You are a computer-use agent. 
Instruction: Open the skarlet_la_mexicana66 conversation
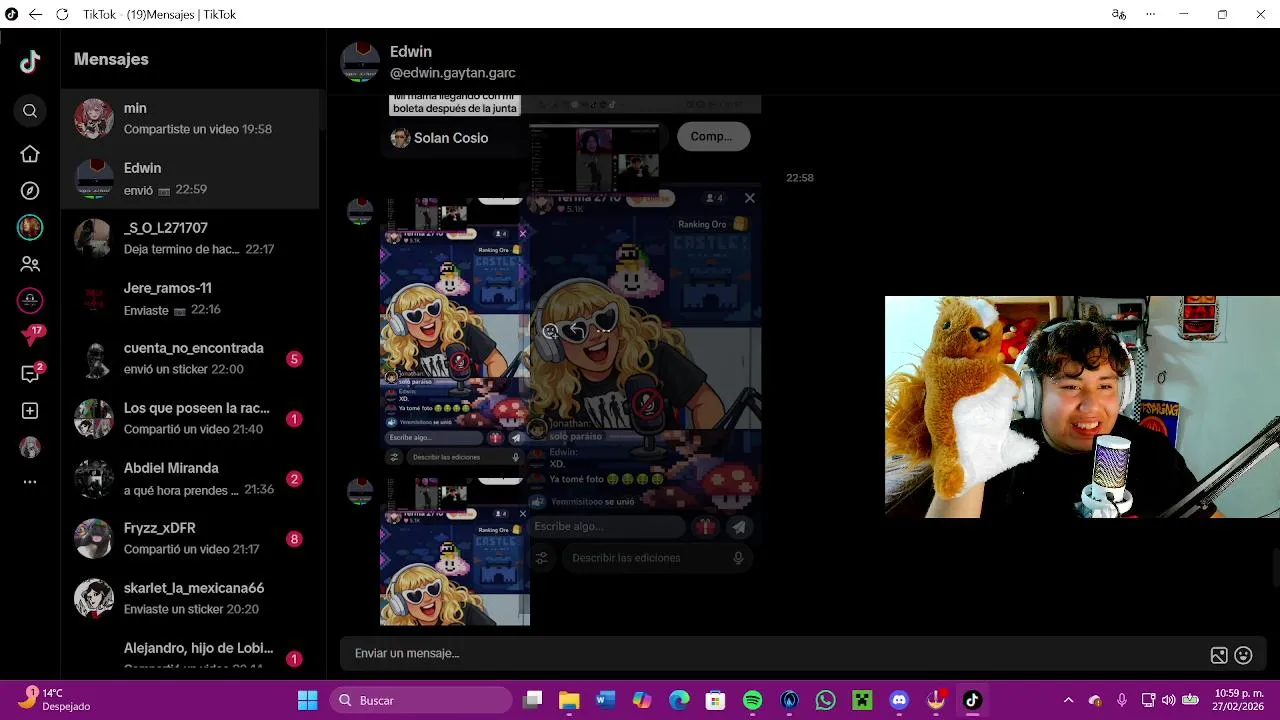coord(190,598)
